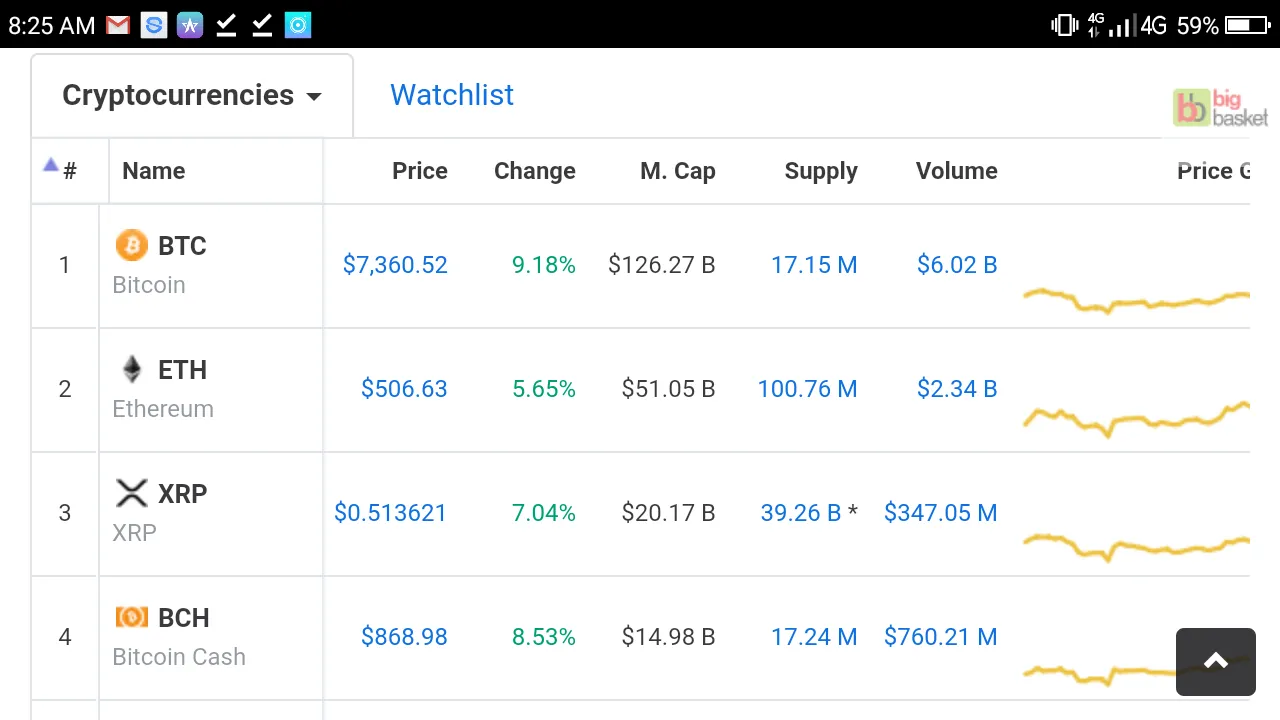Click the Bitcoin Cash orange icon

pyautogui.click(x=131, y=617)
